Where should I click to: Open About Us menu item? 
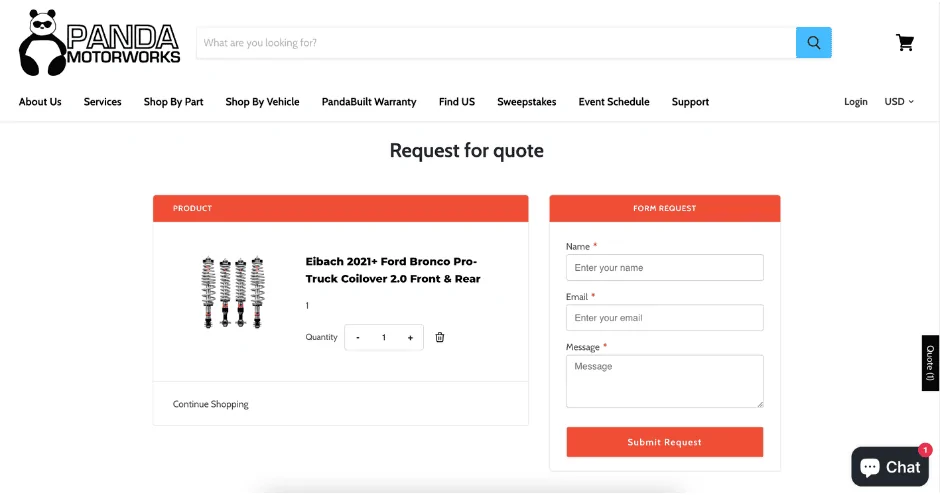40,102
